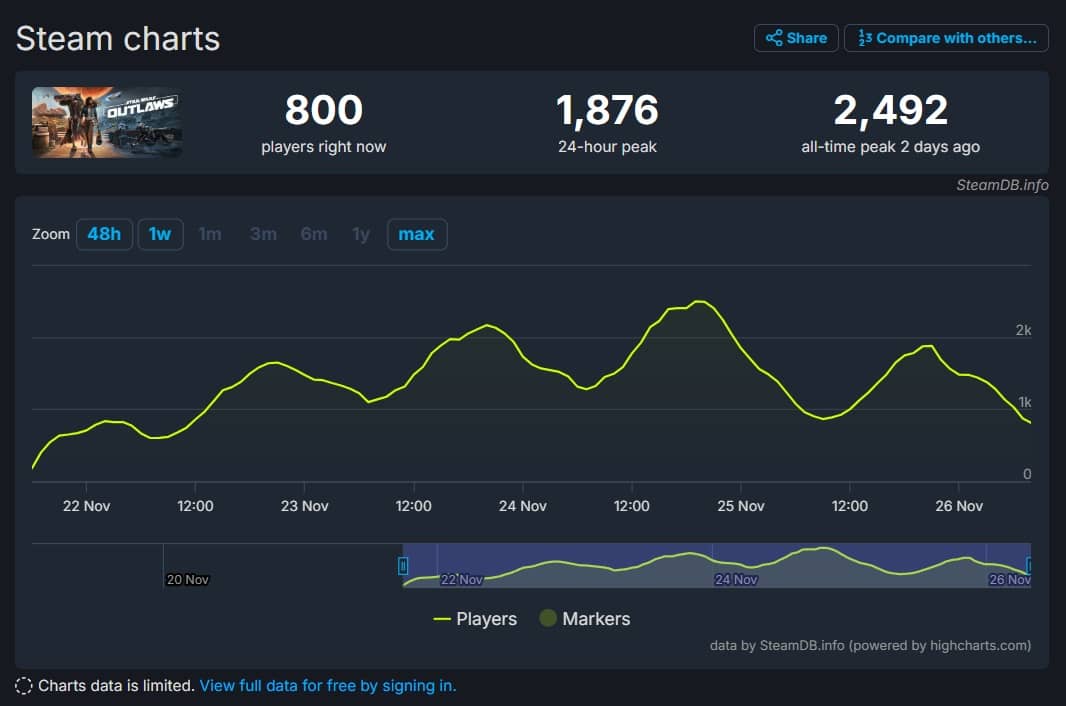
Task: Select the 1m zoom option
Action: point(210,234)
